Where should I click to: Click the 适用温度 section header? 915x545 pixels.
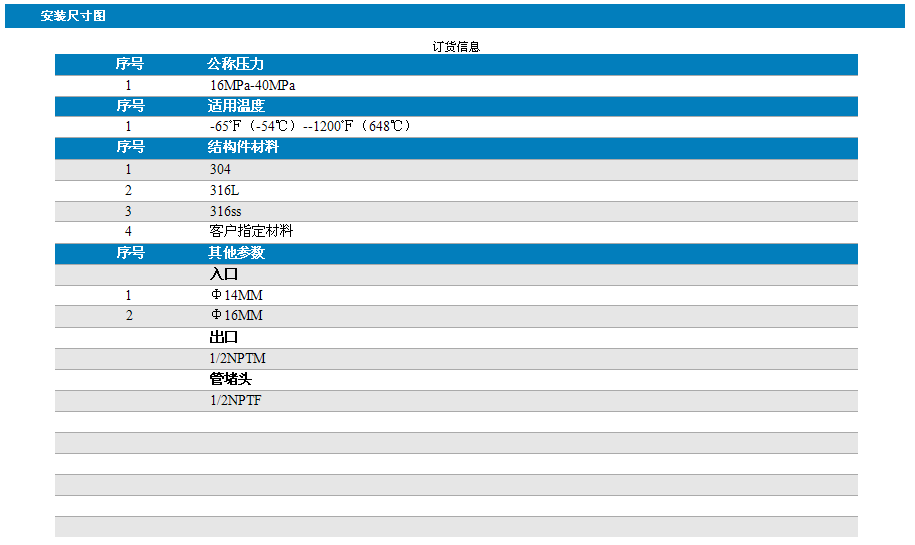point(236,106)
